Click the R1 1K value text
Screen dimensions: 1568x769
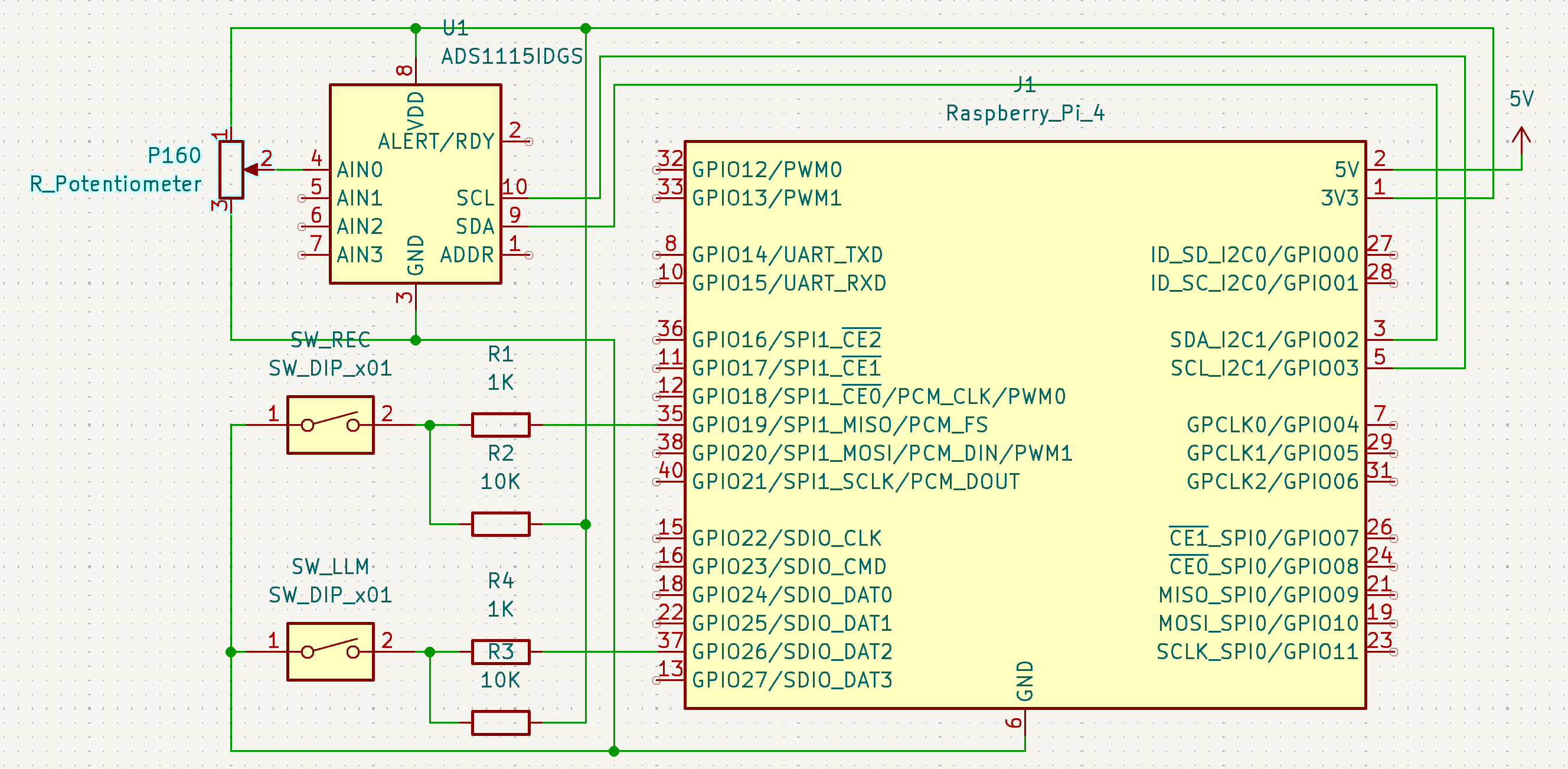501,382
